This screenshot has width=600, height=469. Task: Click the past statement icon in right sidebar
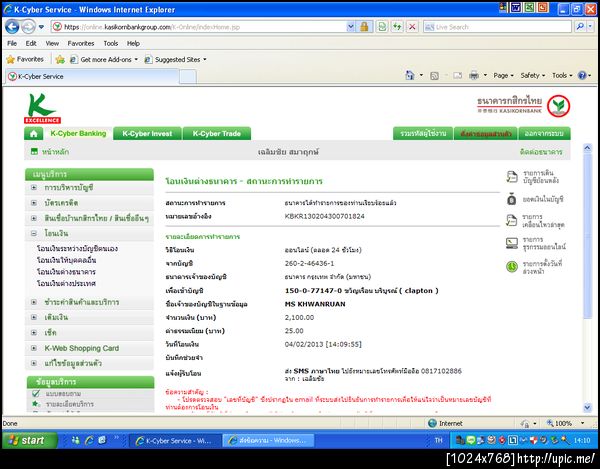tap(512, 177)
